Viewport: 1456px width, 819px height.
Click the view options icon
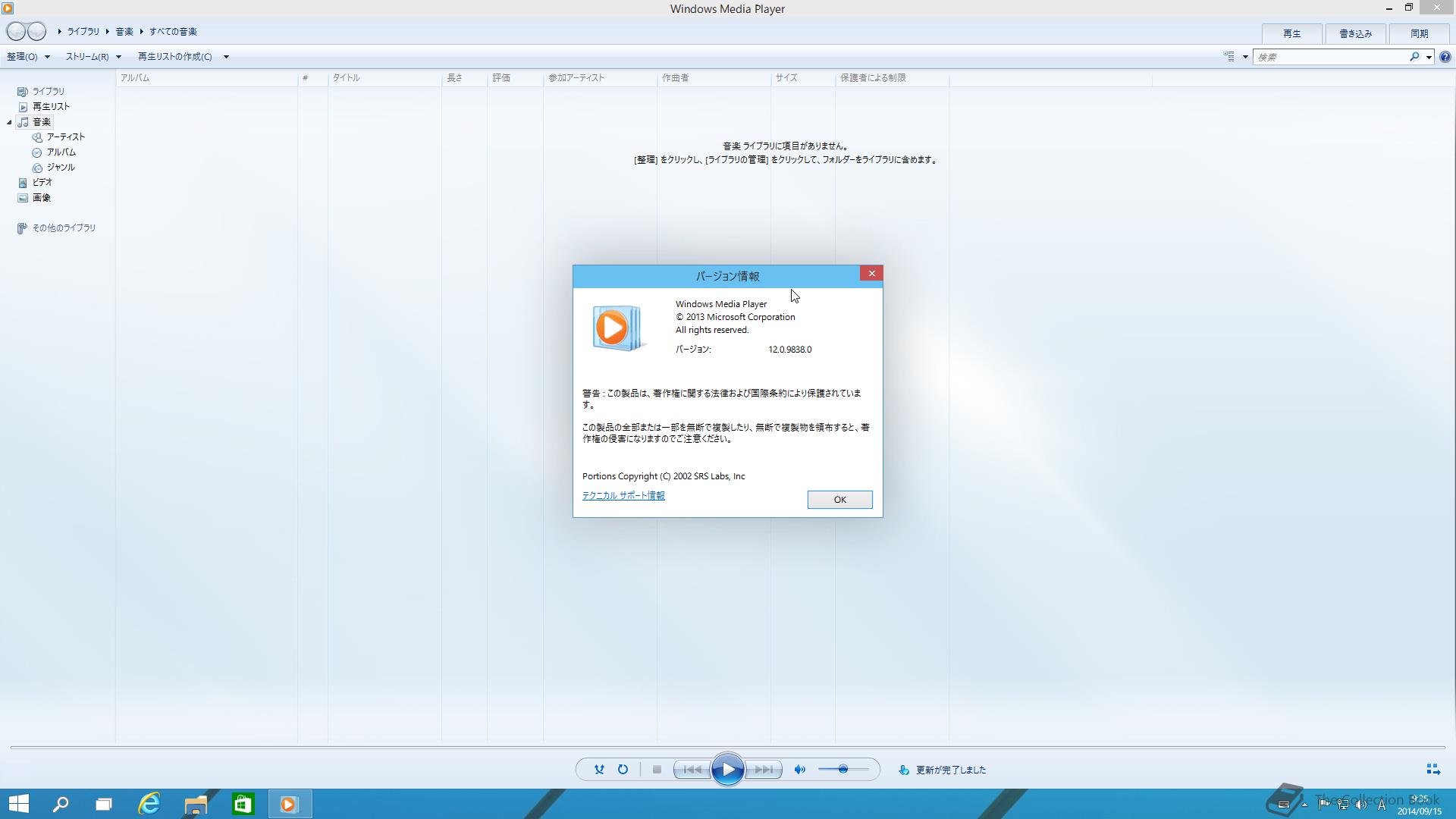[x=1228, y=57]
